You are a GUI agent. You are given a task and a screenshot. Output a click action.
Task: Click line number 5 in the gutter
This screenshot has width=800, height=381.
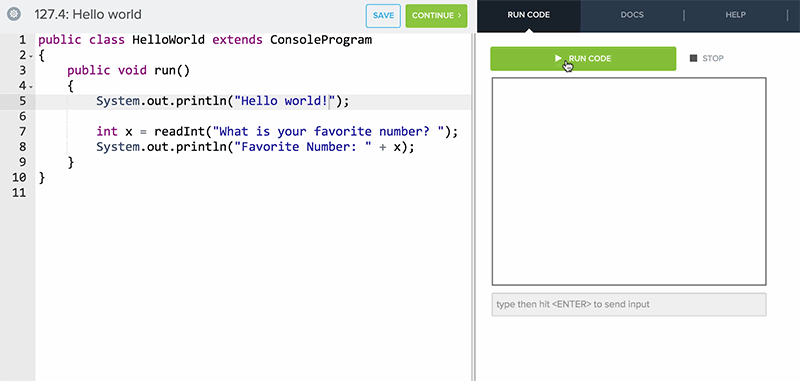click(22, 101)
